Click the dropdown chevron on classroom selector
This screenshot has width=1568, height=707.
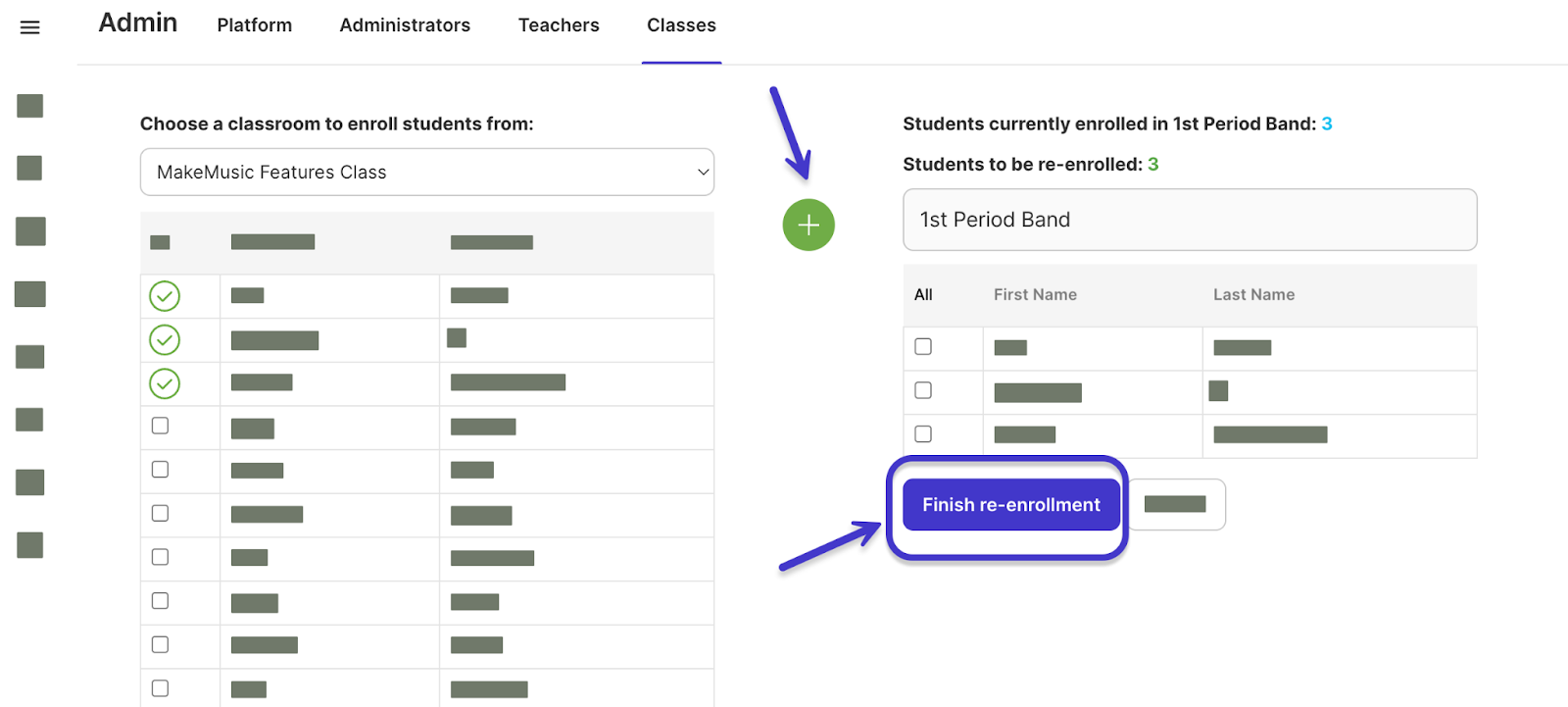[x=703, y=173]
